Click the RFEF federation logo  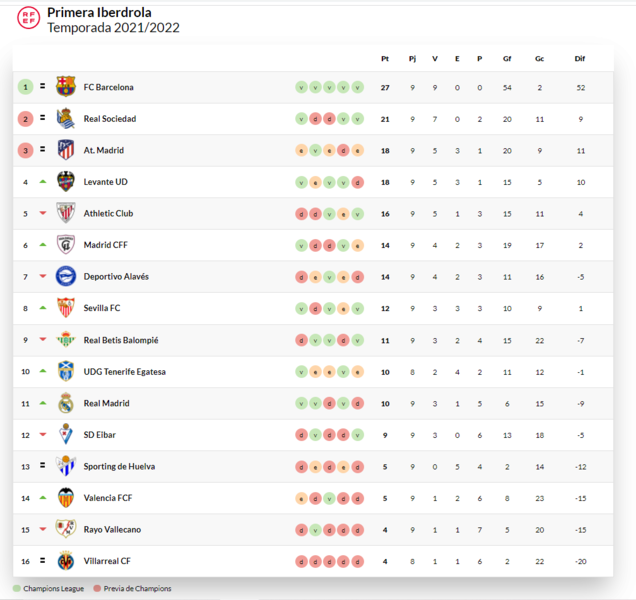point(28,18)
